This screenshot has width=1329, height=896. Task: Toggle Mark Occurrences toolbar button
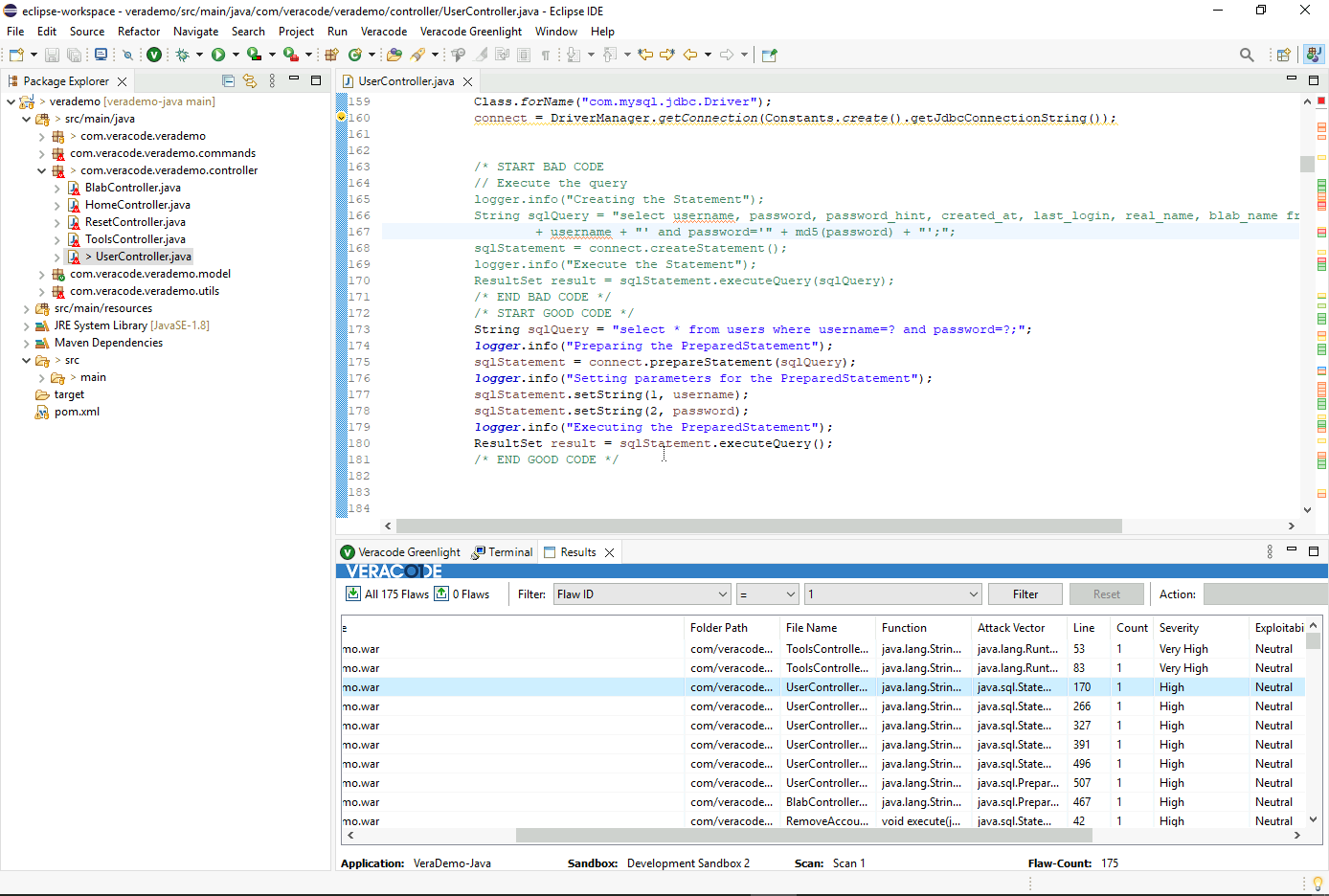click(x=481, y=55)
